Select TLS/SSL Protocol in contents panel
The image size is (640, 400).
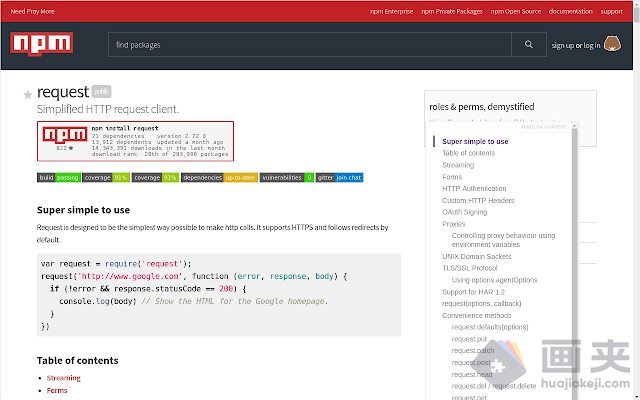[x=469, y=268]
